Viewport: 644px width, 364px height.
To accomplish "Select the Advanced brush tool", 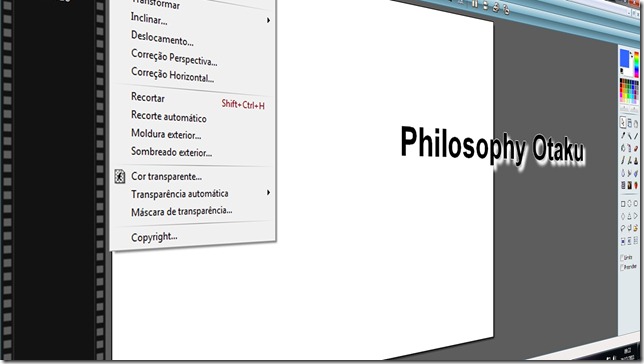I will tap(630, 161).
